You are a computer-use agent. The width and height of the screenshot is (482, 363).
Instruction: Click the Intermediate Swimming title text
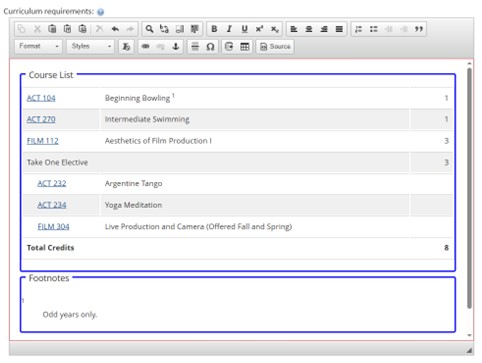(147, 119)
